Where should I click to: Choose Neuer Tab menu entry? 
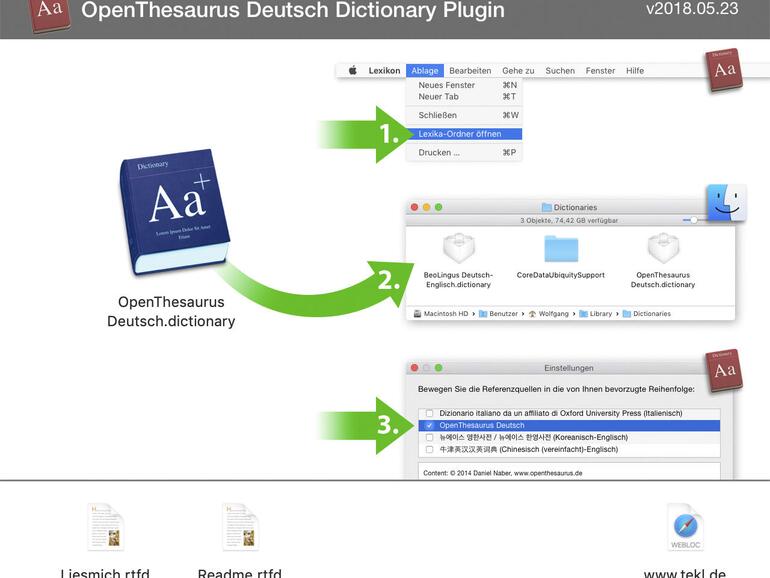coord(464,97)
